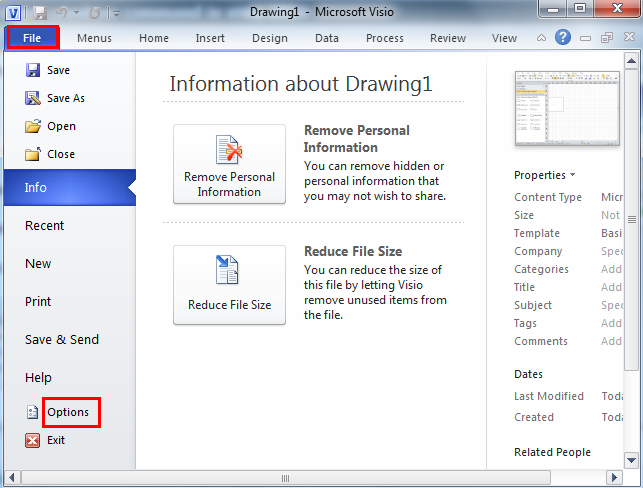643x488 pixels.
Task: Open Visio Options
Action: (x=68, y=412)
